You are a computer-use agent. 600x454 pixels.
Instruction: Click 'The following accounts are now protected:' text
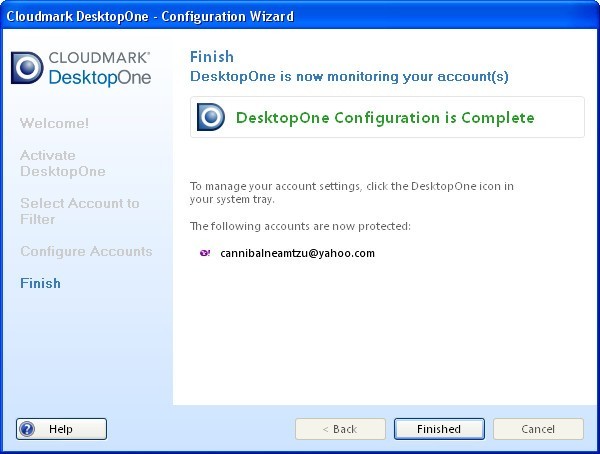click(300, 226)
